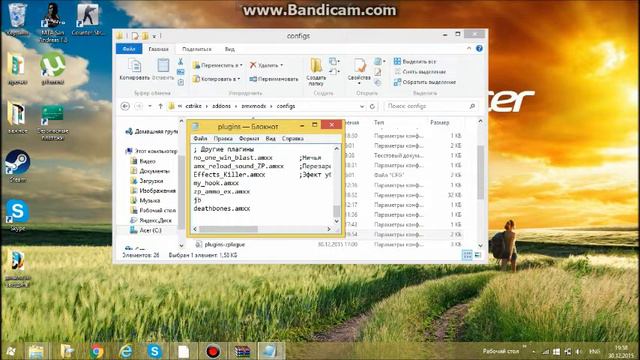Click the Переименовать rename button
Viewport: 640px width, 360px height.
273,79
